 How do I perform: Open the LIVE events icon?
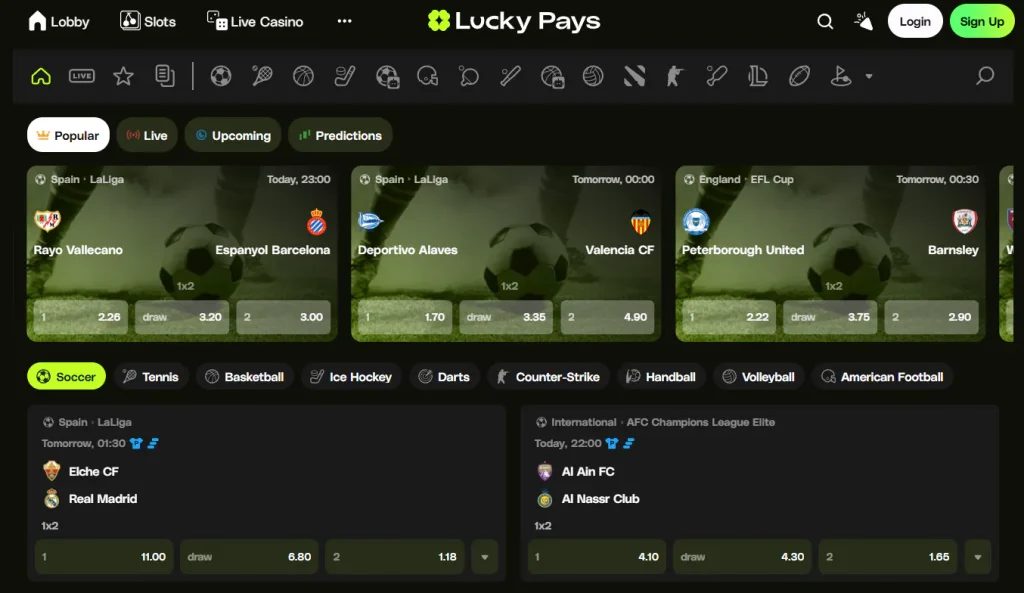(x=82, y=76)
